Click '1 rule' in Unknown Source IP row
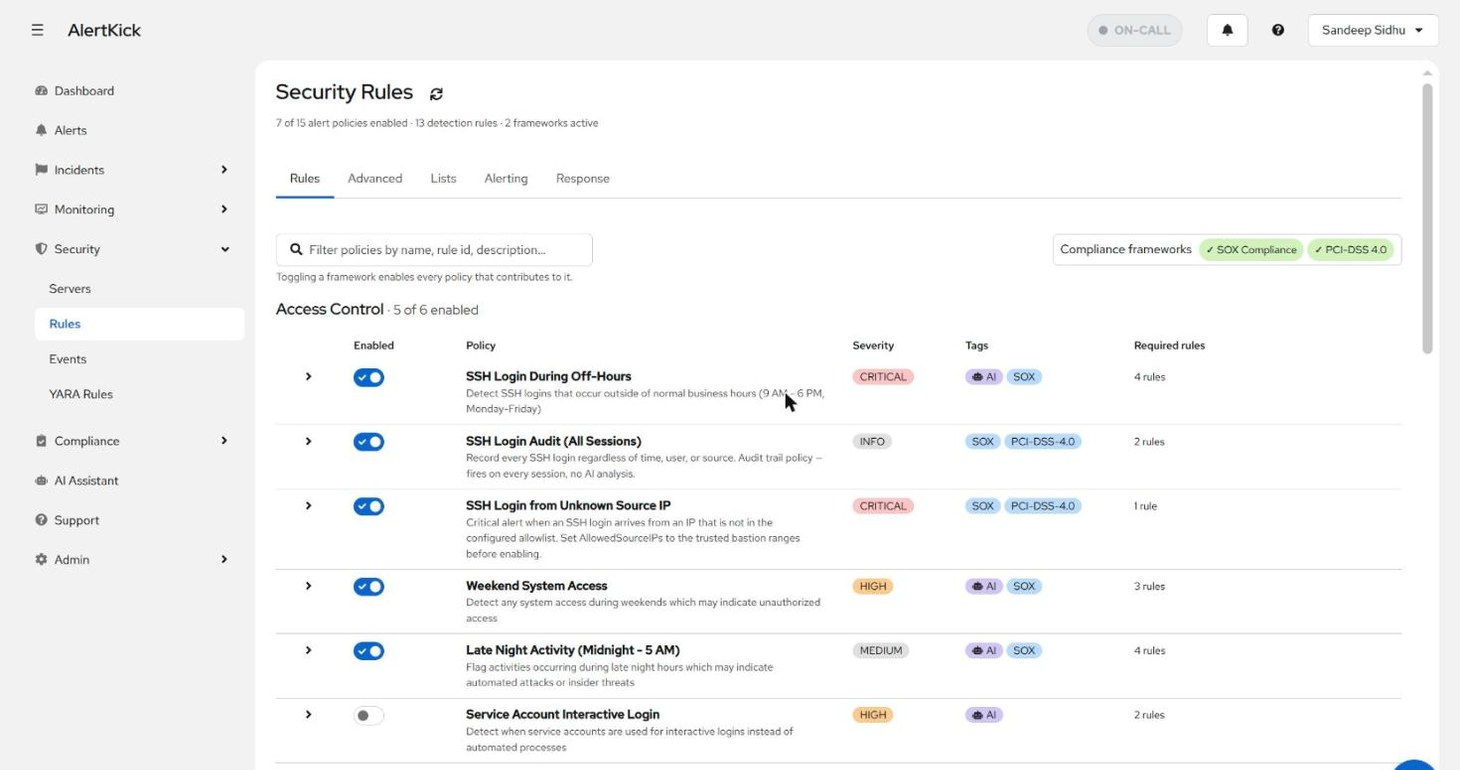The width and height of the screenshot is (1460, 770). (x=1145, y=506)
